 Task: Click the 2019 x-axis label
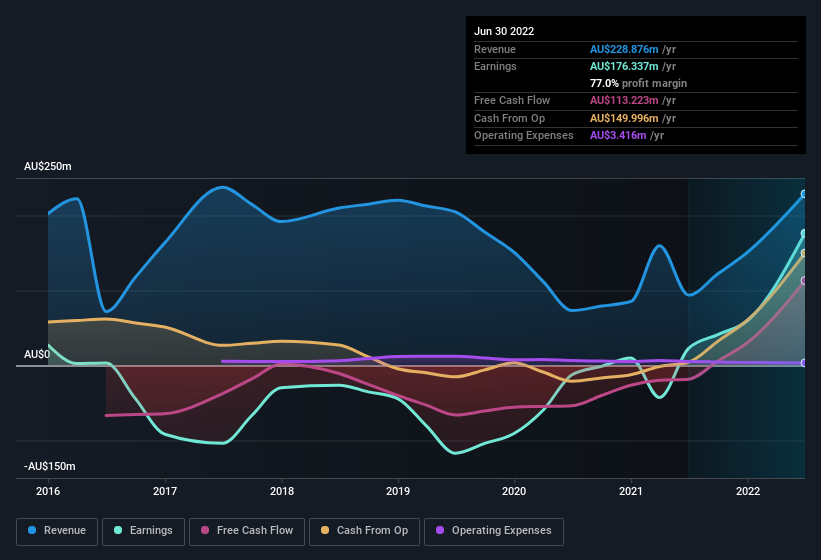click(x=398, y=491)
